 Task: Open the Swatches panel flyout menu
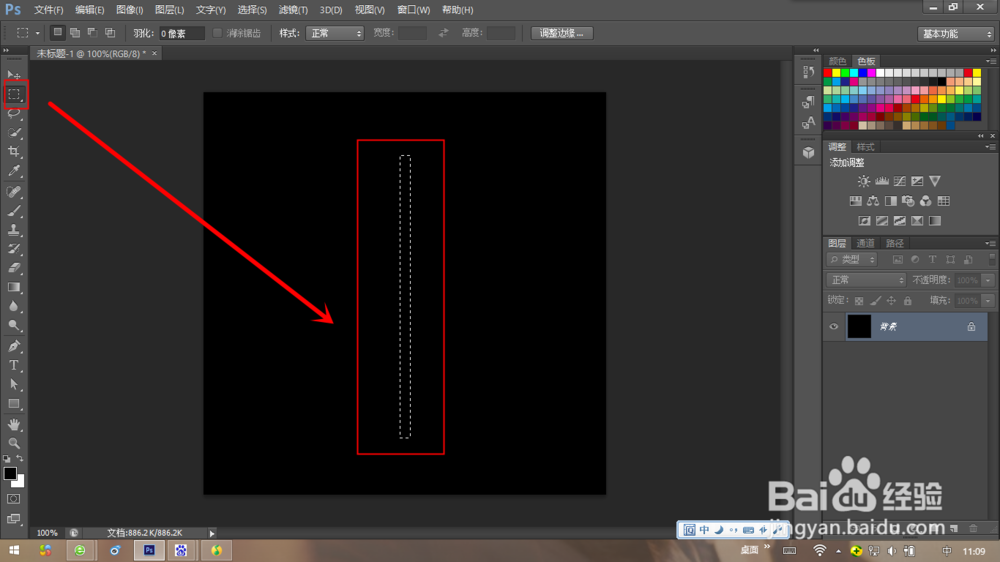990,61
